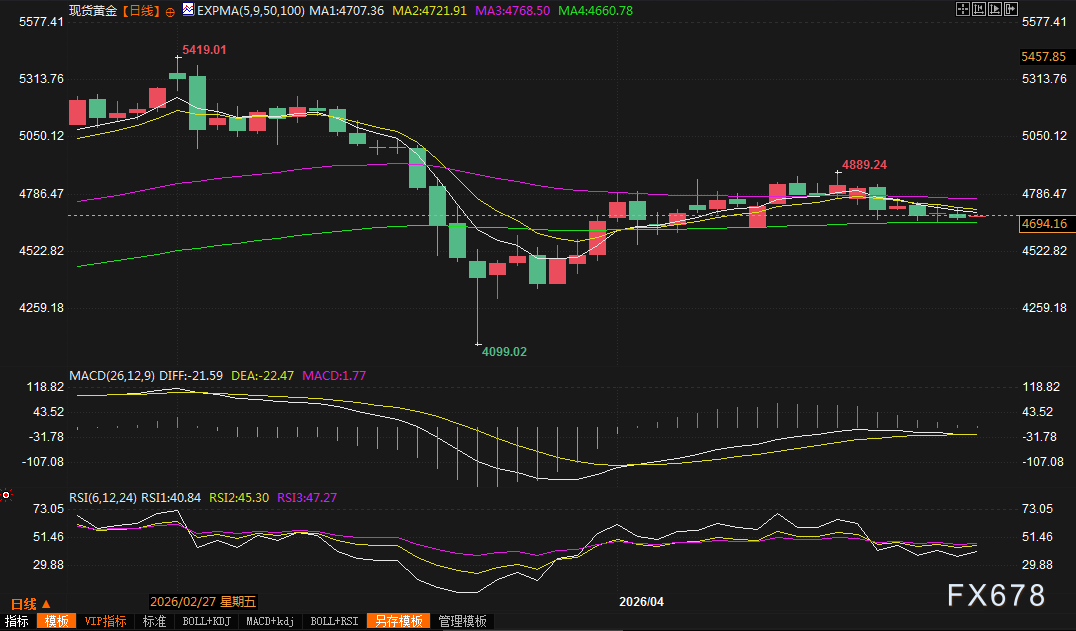
Task: Expand the 日线 period selector at bottom
Action: click(x=30, y=603)
